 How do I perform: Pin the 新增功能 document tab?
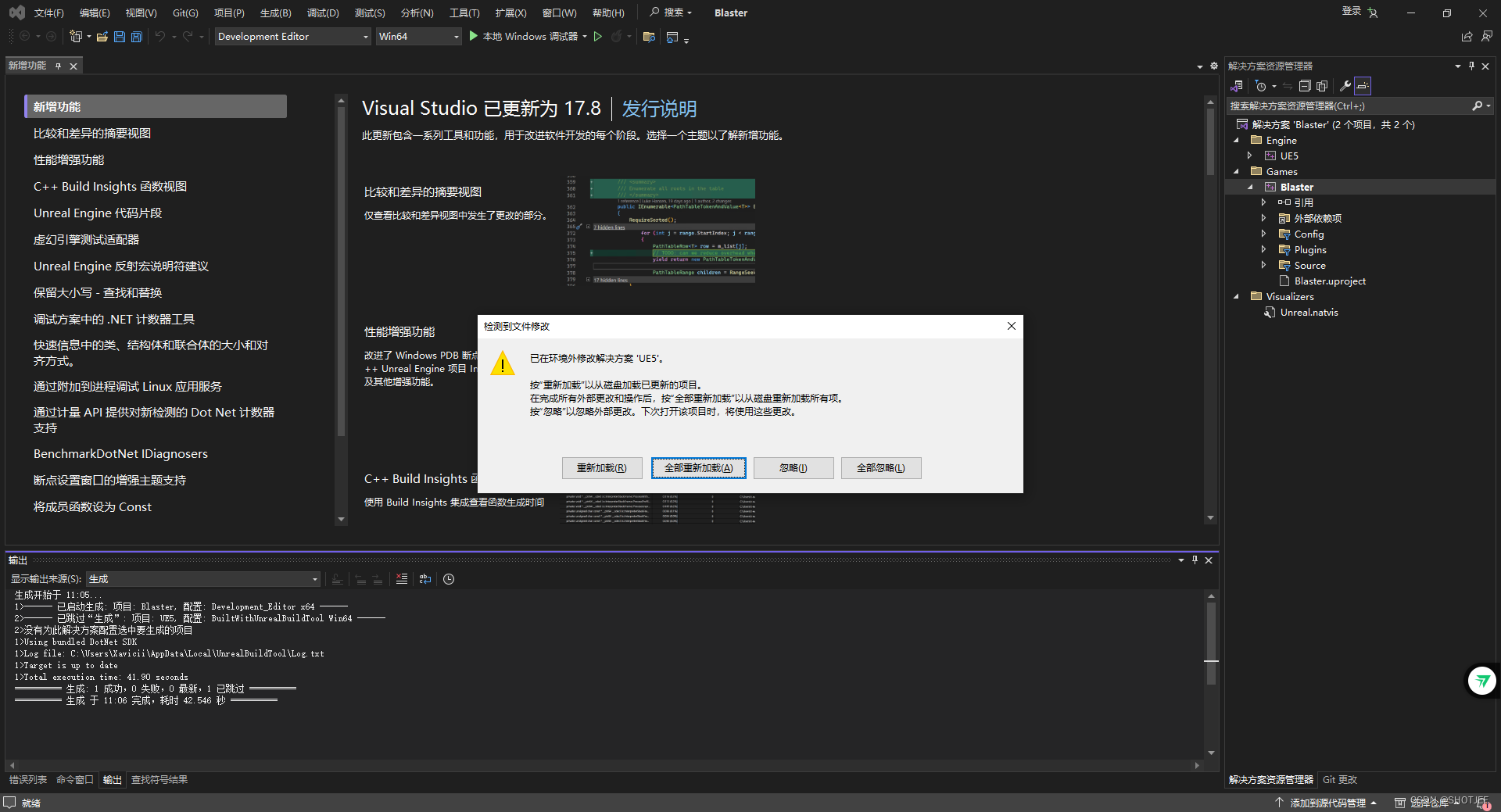[x=59, y=66]
